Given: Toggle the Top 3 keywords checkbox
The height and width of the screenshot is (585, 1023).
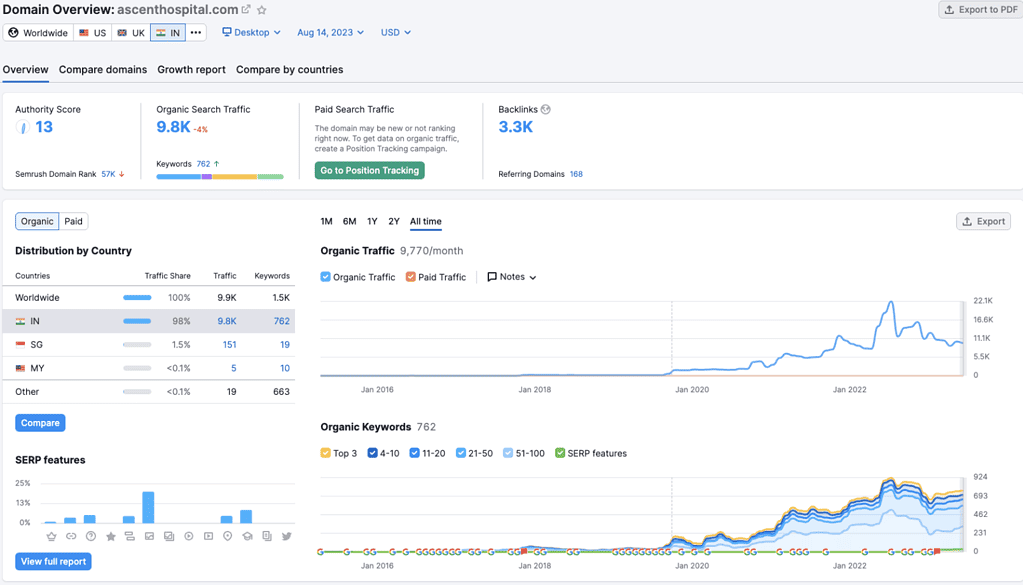Looking at the screenshot, I should [326, 453].
